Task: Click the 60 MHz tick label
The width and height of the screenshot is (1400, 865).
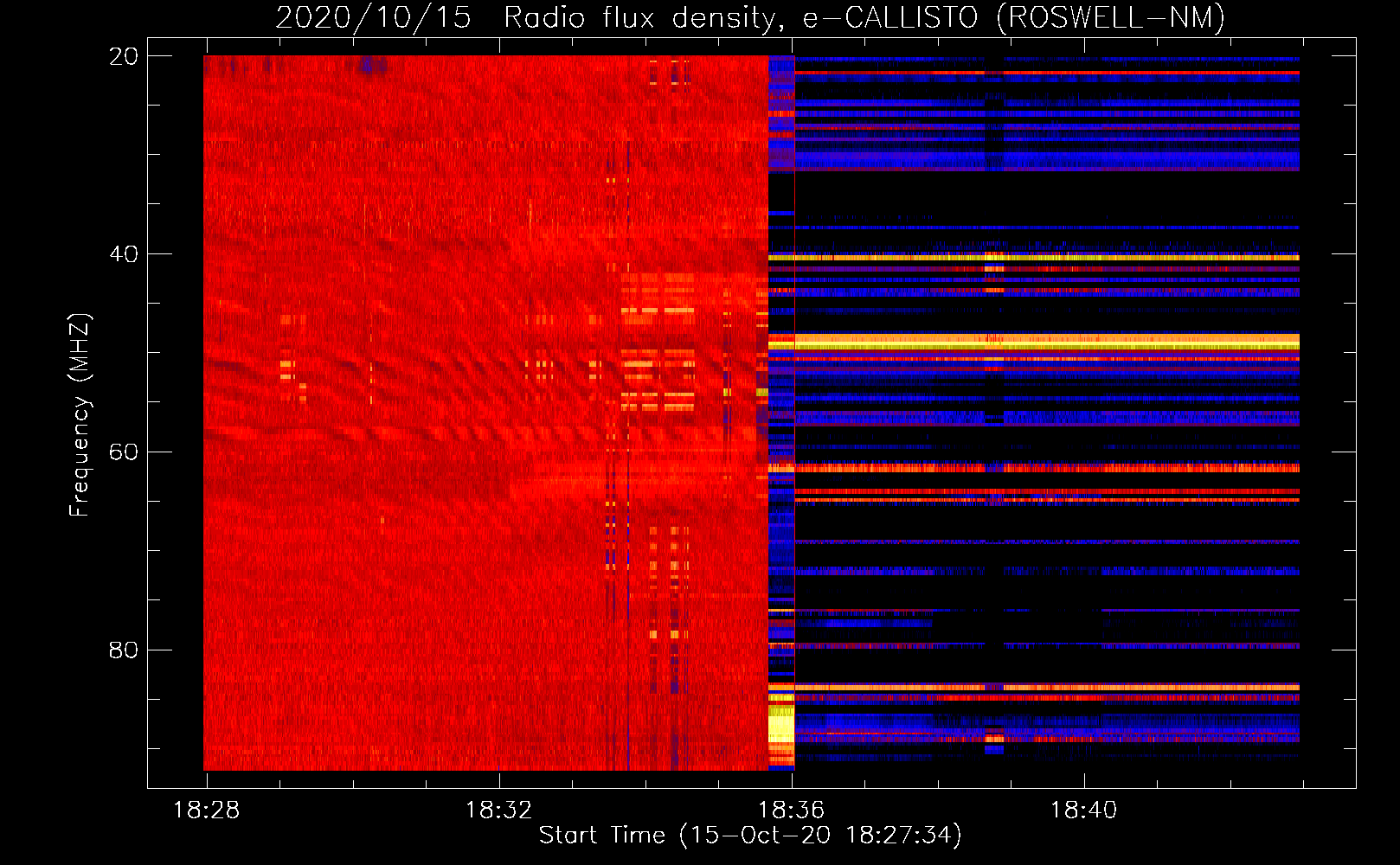Action: pos(123,452)
